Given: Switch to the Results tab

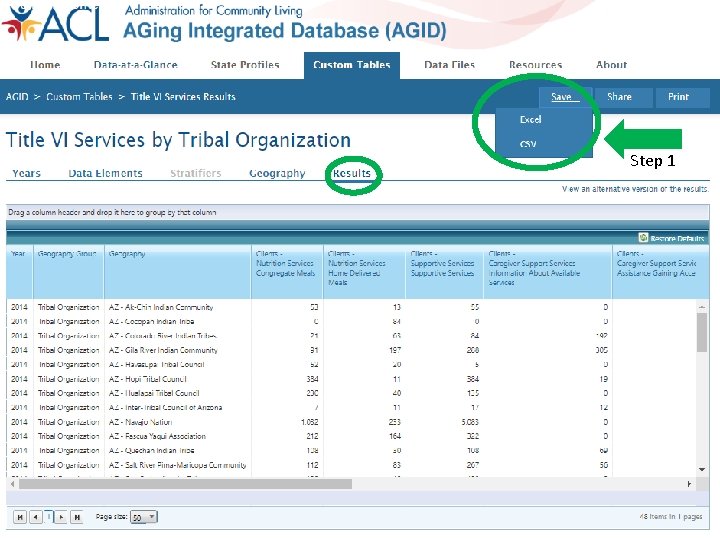Looking at the screenshot, I should tap(352, 174).
